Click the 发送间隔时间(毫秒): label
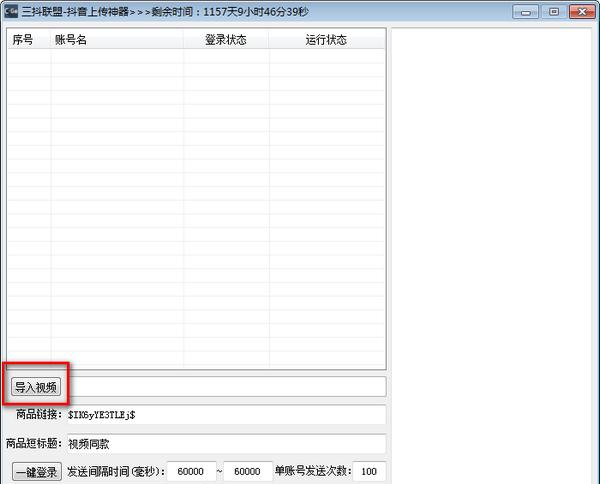Viewport: 600px width, 484px height. pos(116,471)
